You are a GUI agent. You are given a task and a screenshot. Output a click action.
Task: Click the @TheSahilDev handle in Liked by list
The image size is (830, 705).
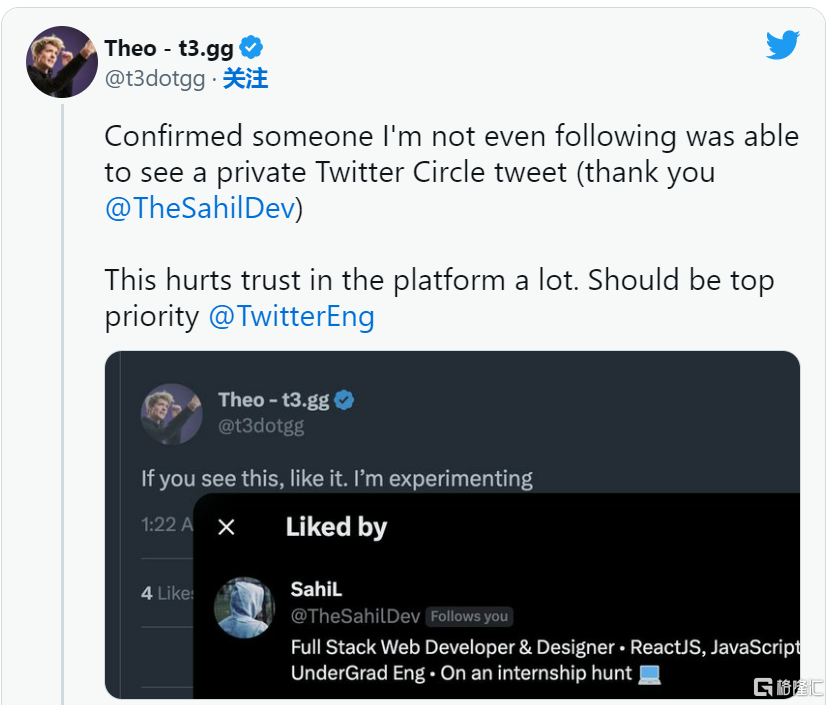click(355, 616)
